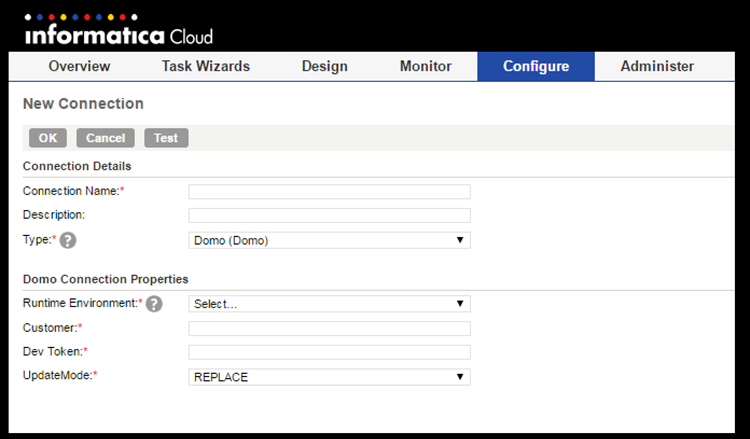Click the Dev Token label

53,351
